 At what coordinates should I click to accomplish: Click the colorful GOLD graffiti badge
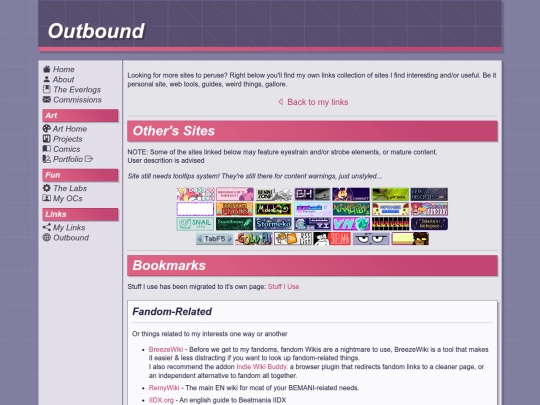(x=254, y=239)
